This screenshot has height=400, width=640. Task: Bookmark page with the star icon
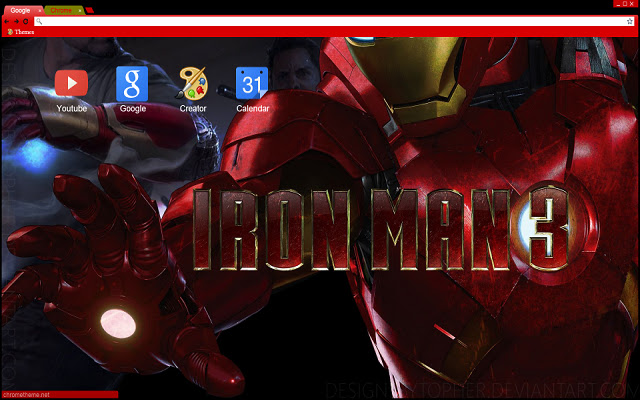click(x=630, y=21)
